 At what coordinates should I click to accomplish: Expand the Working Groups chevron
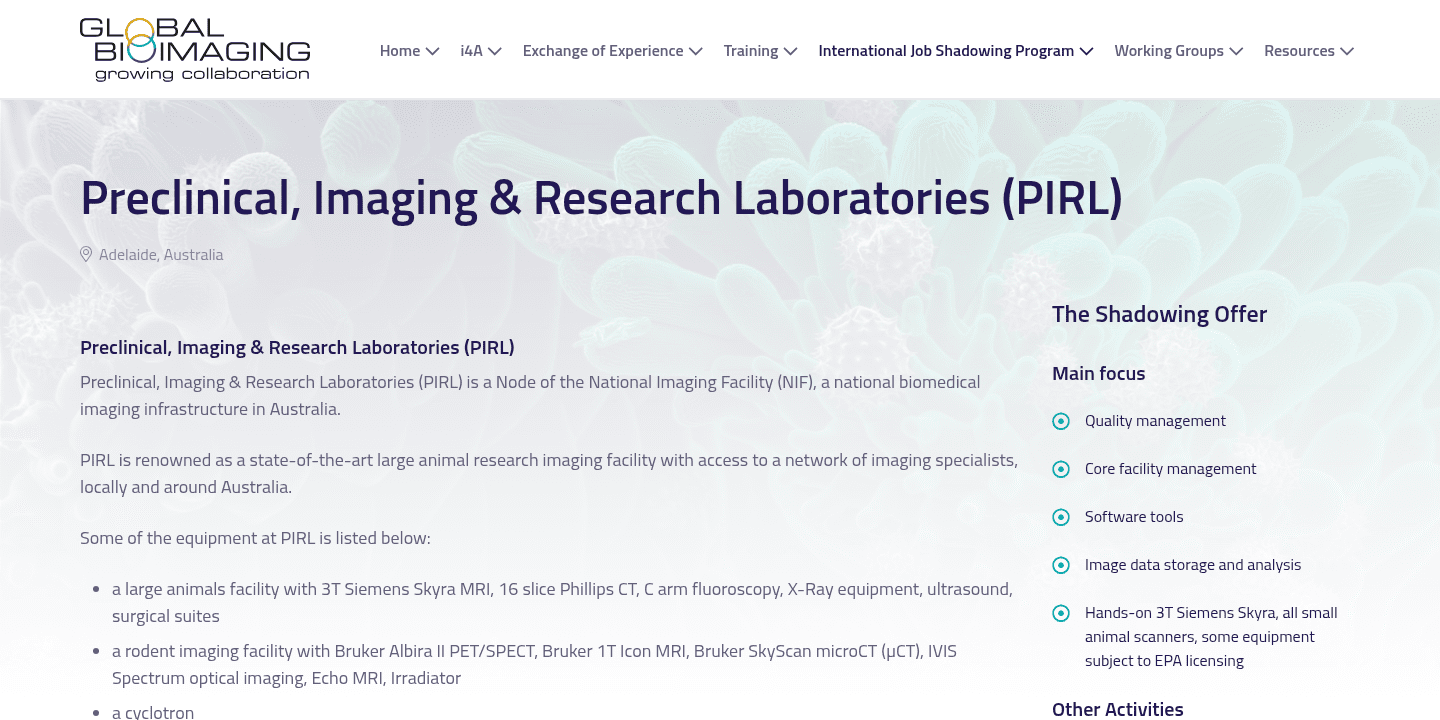[x=1236, y=51]
